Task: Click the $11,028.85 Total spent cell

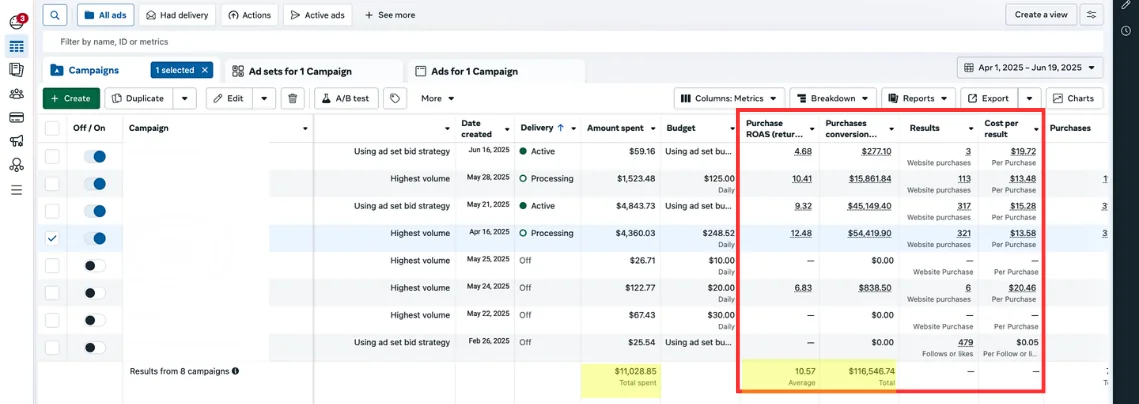Action: [x=620, y=375]
